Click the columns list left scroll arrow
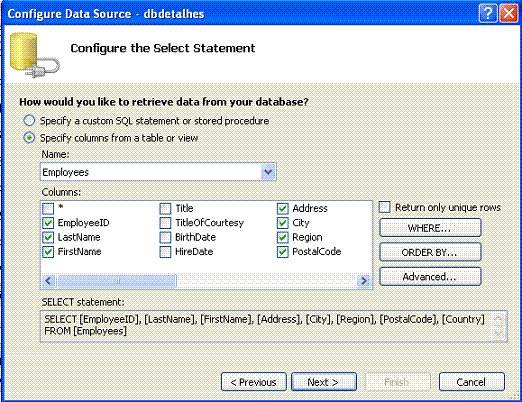Viewport: 522px width, 402px height. [x=48, y=281]
